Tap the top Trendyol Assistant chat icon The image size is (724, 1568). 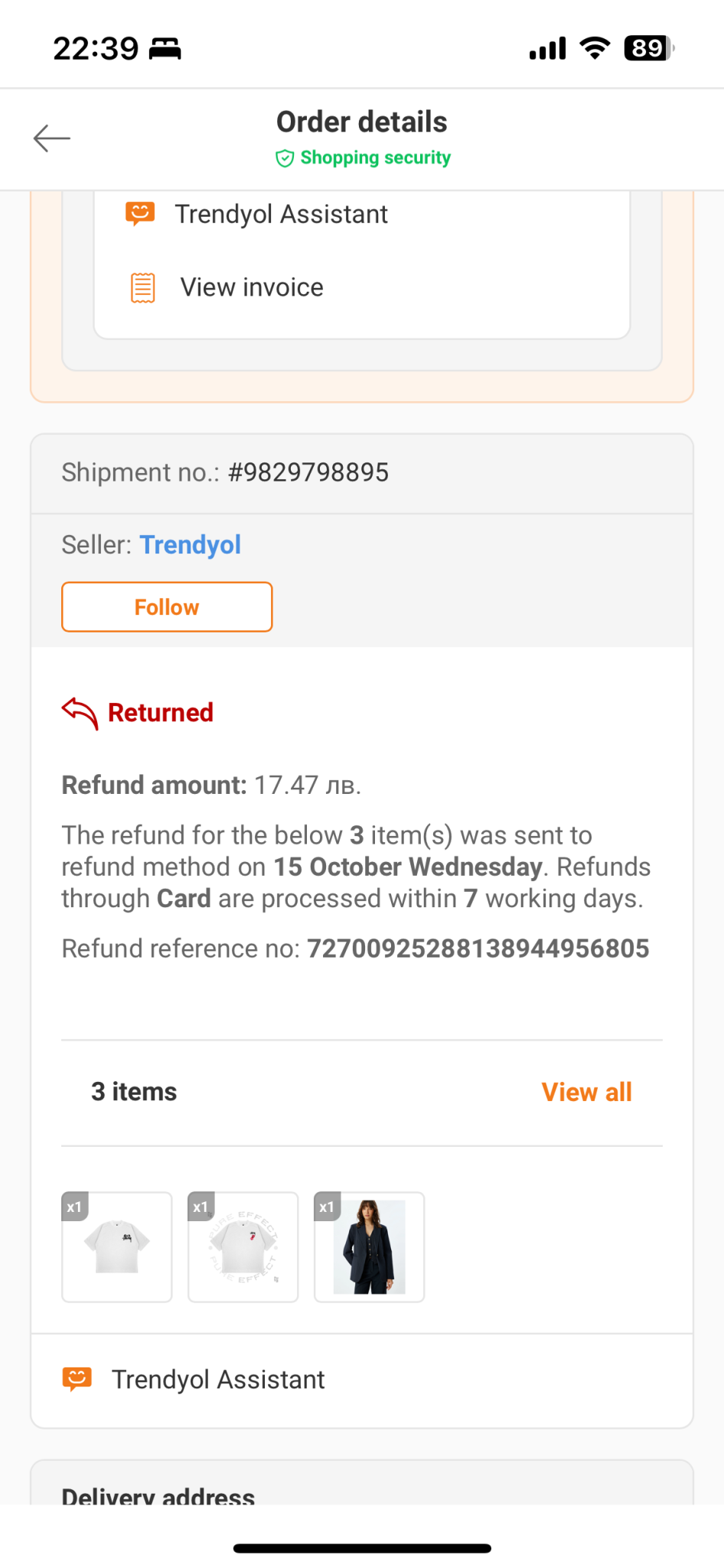(x=140, y=214)
